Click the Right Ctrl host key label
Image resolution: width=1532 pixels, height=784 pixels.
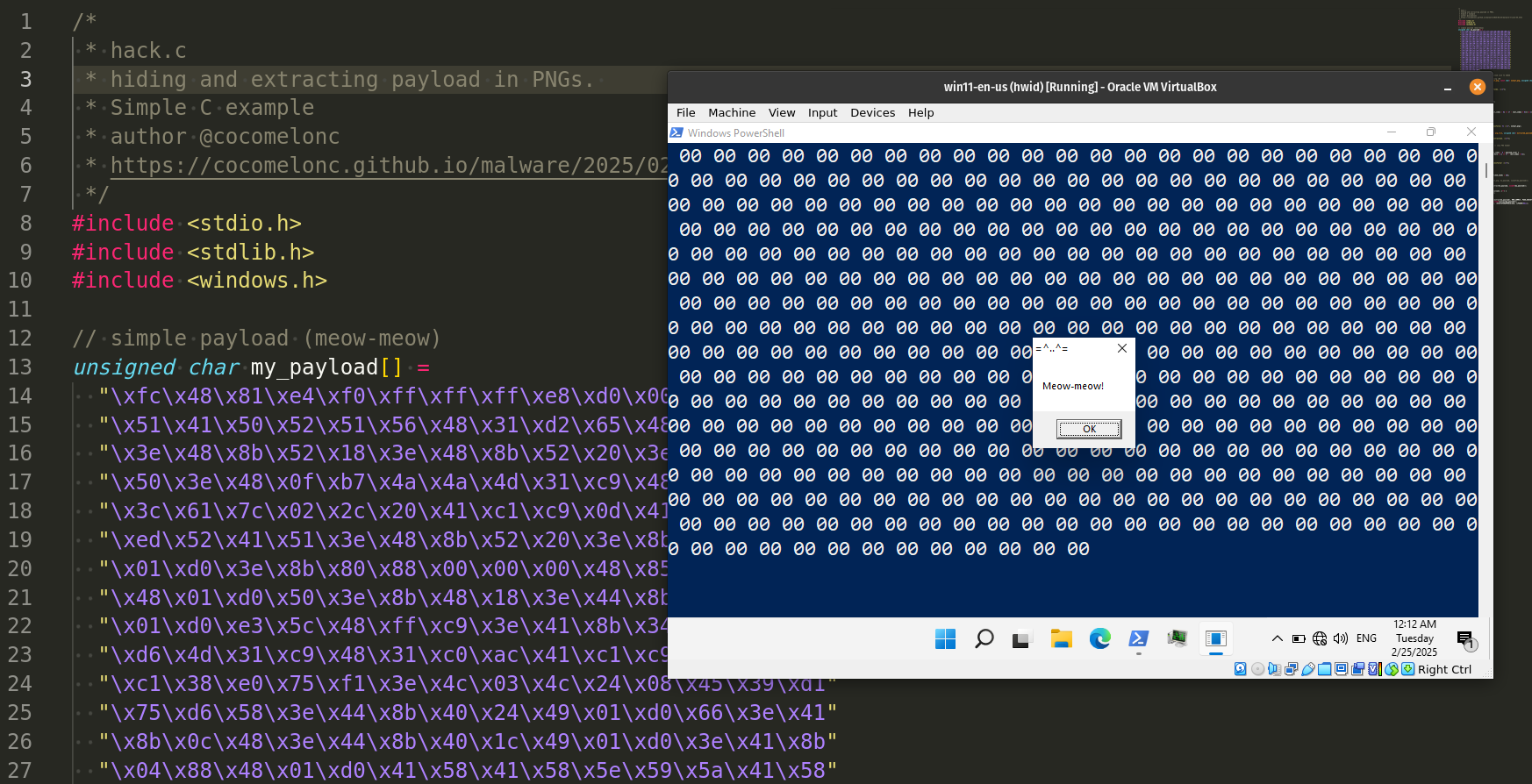[1445, 669]
